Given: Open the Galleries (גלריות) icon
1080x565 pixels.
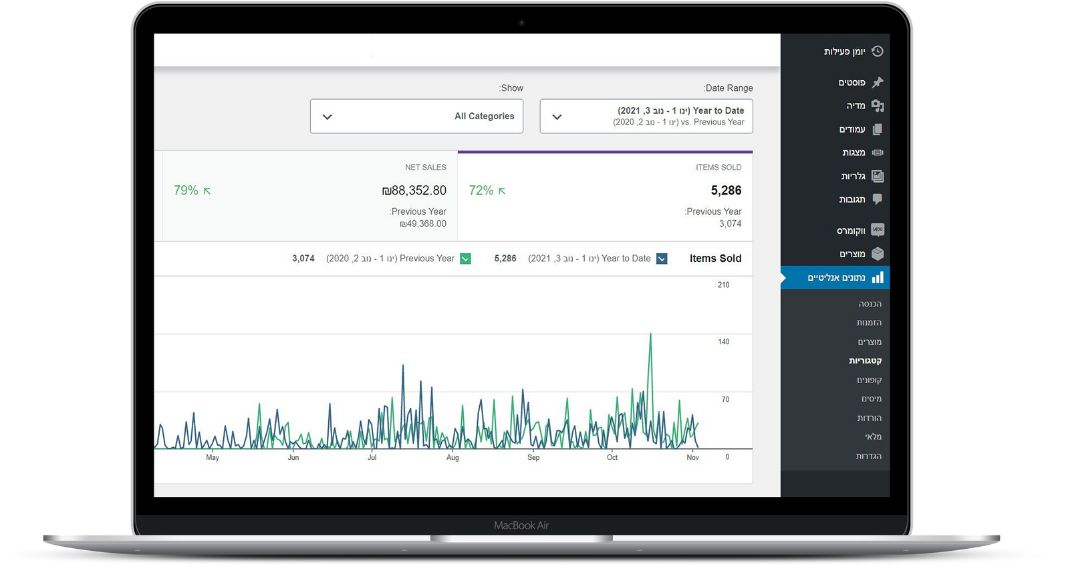Looking at the screenshot, I should 877,176.
